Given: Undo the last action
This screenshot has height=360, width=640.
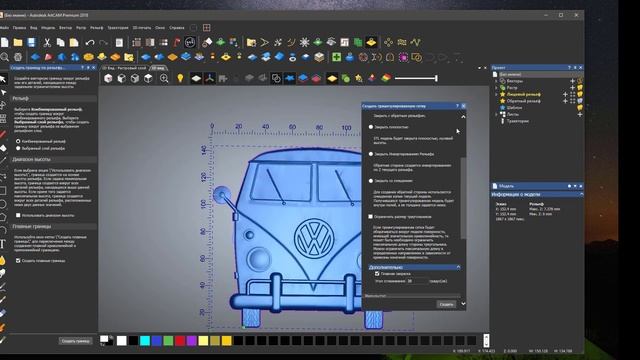Looking at the screenshot, I should point(90,42).
